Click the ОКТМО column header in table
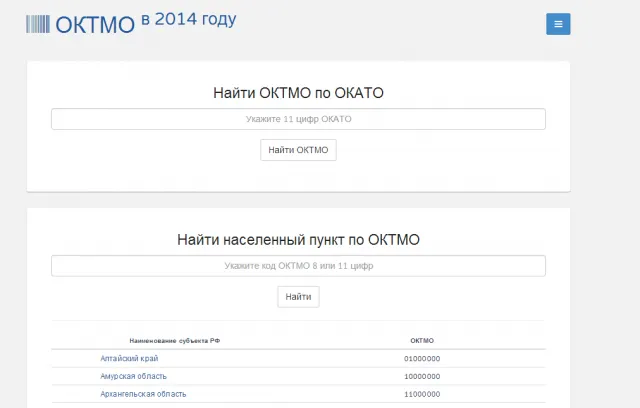Screen dimensions: 640x408 422,341
